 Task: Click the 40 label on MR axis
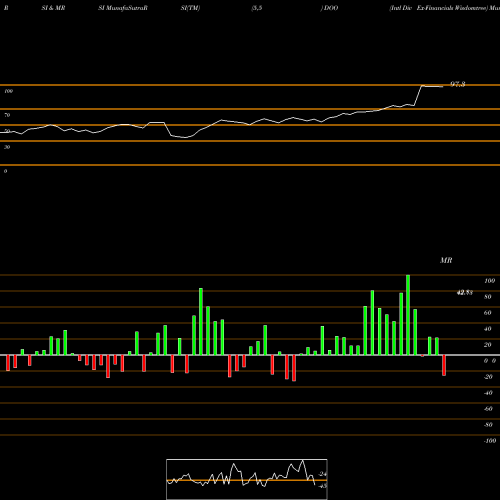point(488,329)
